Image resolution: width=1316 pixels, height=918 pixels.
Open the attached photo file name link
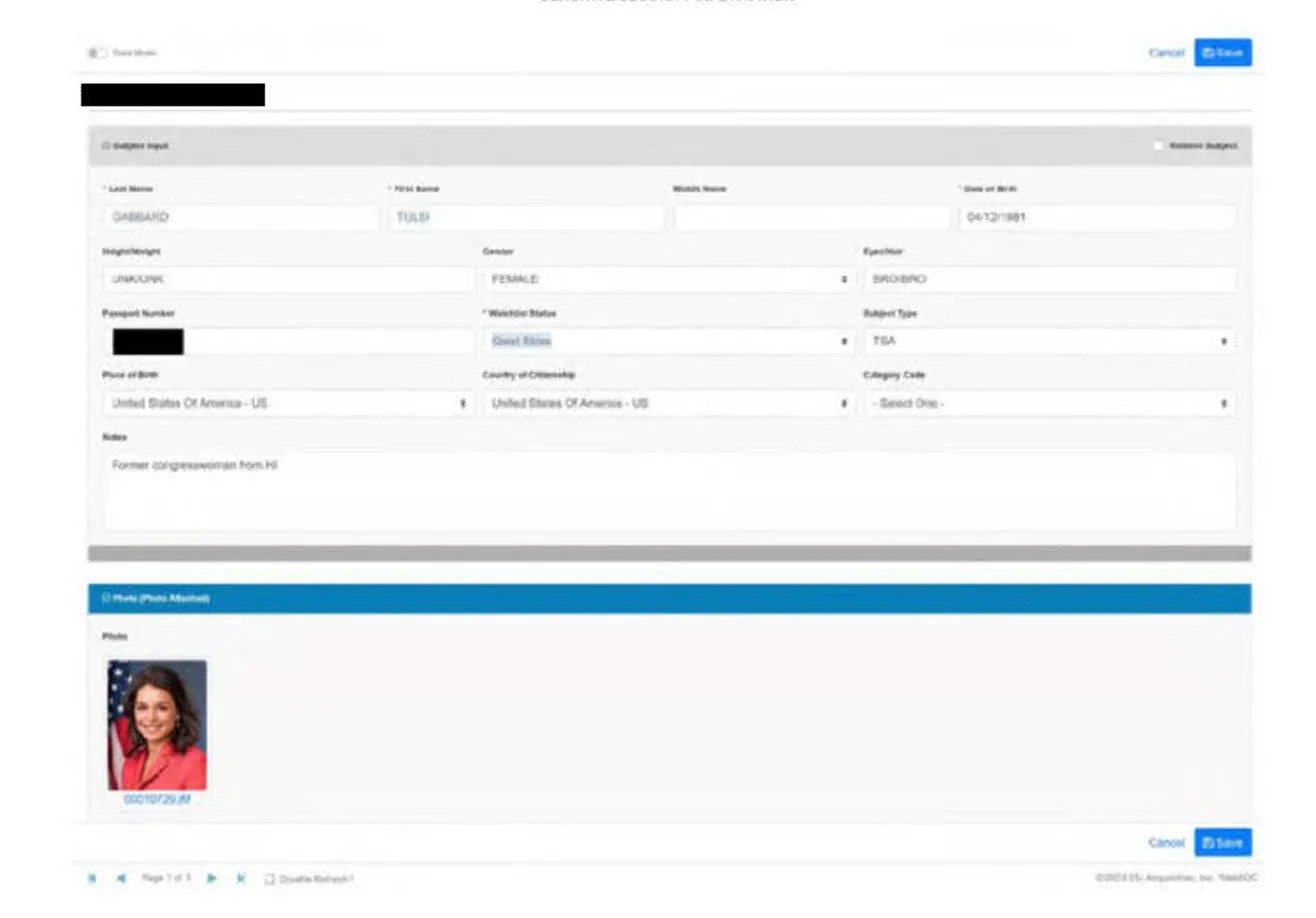pos(157,800)
